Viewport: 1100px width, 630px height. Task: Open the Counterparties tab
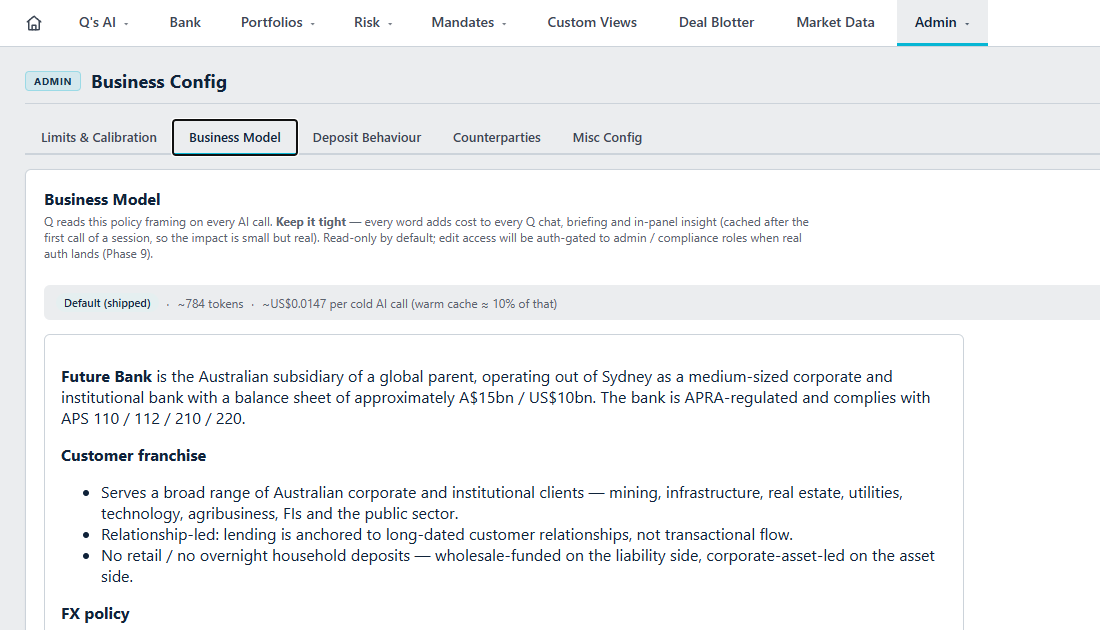pos(497,138)
